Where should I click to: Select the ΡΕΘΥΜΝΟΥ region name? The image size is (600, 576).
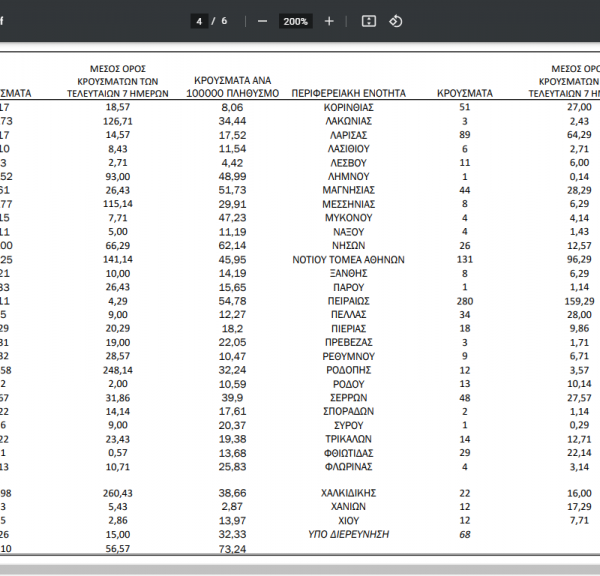click(349, 356)
